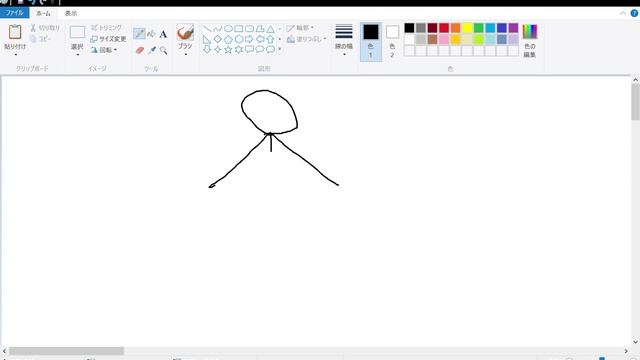Activate Color 2 (色2) selector
The height and width of the screenshot is (360, 640).
[x=392, y=42]
